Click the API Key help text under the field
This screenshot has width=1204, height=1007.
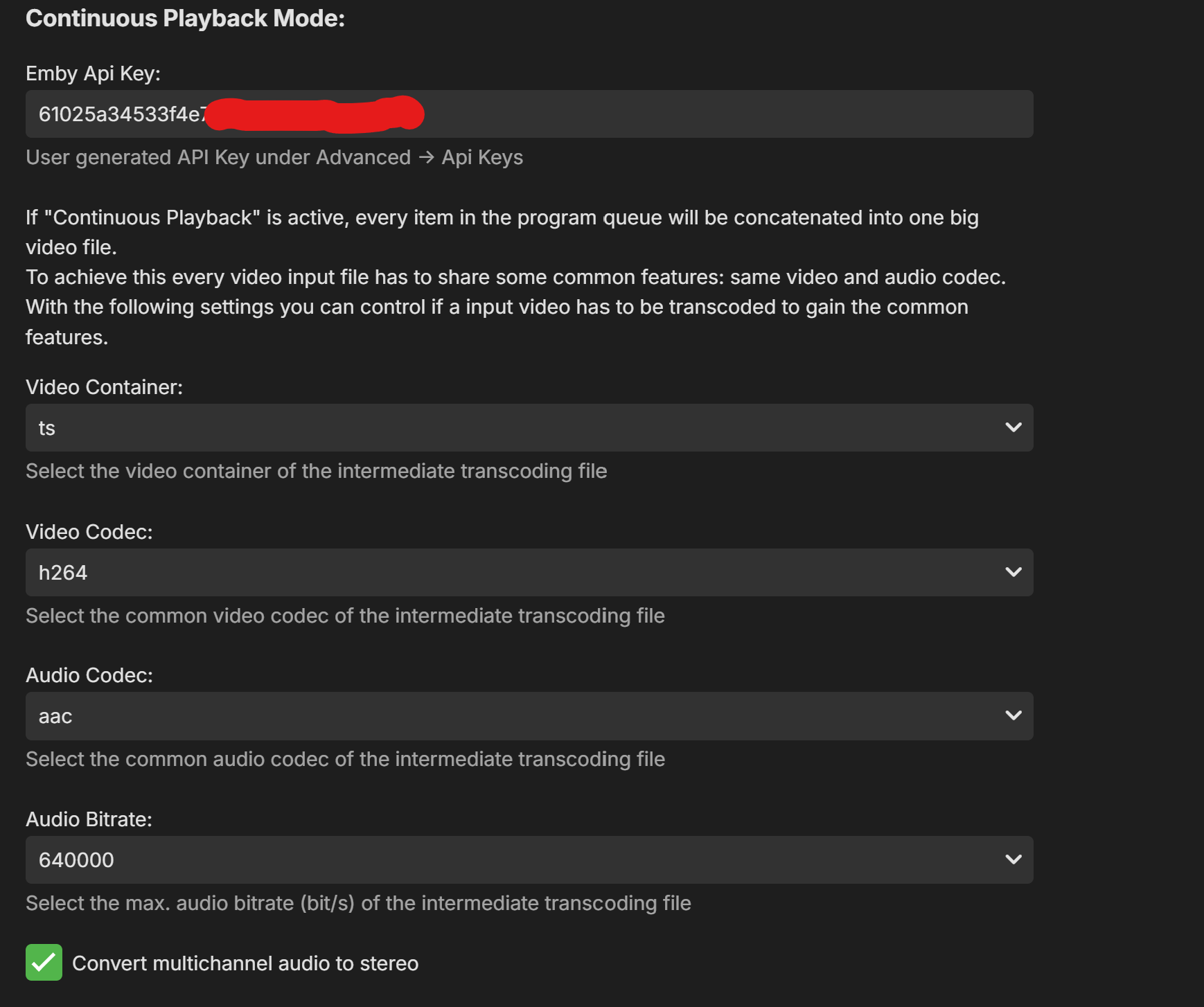(274, 158)
